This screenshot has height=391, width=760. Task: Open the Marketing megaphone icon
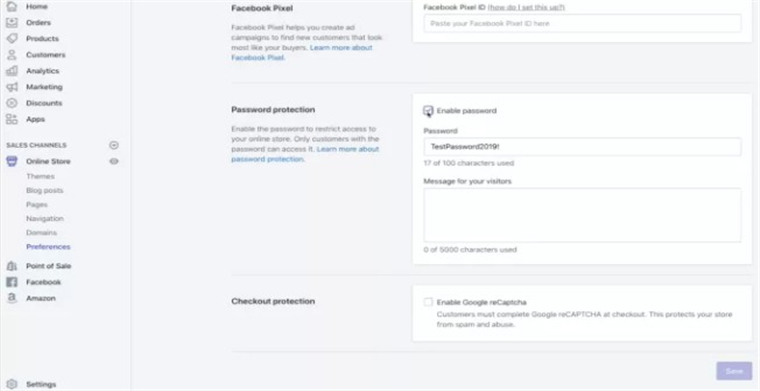coord(12,87)
